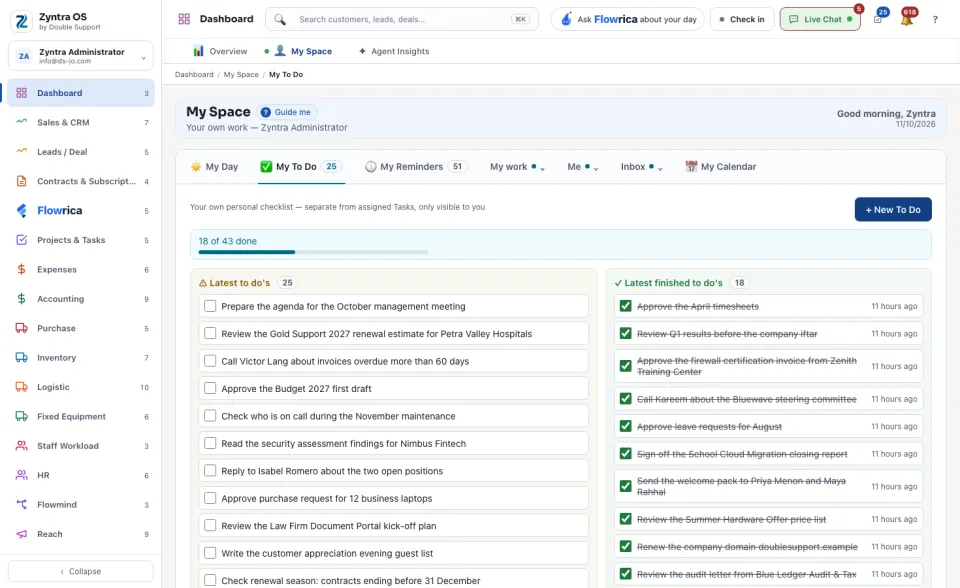Check off 'Approve the Budget 2027 first draft'

(x=210, y=388)
